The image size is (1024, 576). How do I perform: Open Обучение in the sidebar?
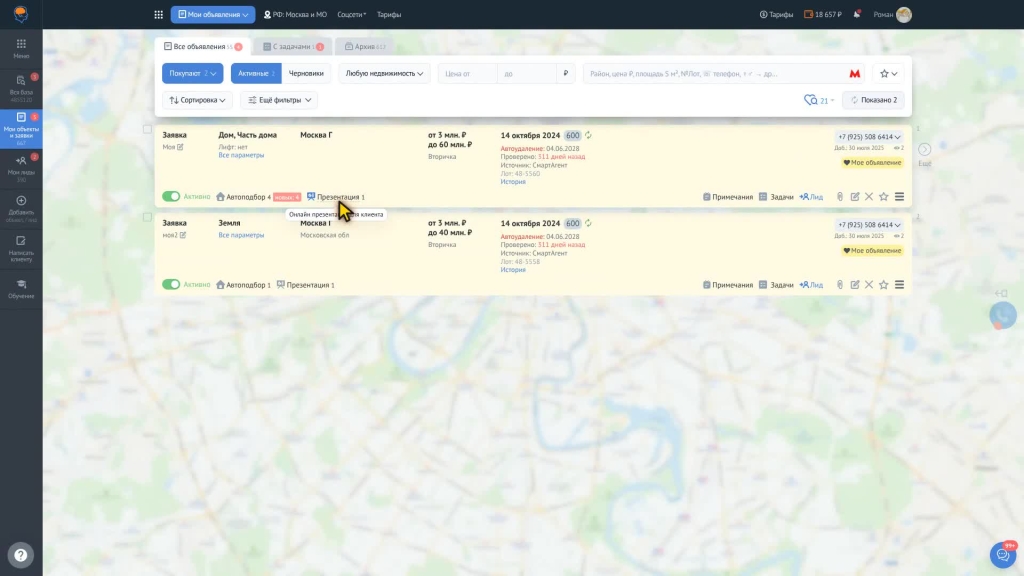click(21, 288)
